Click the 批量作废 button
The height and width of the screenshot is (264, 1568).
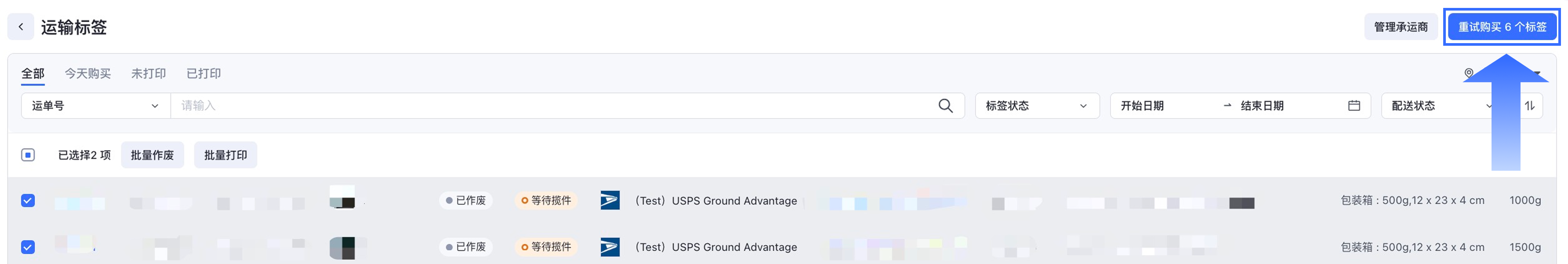[x=152, y=155]
